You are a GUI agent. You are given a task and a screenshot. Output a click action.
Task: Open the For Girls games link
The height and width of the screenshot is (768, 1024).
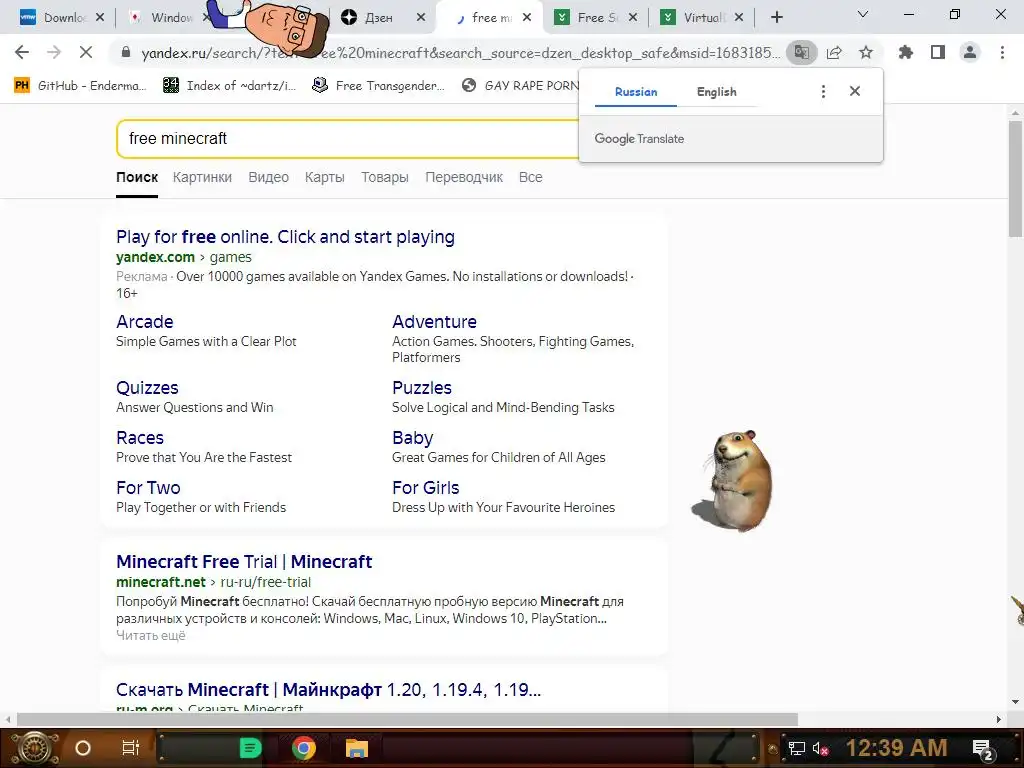426,488
